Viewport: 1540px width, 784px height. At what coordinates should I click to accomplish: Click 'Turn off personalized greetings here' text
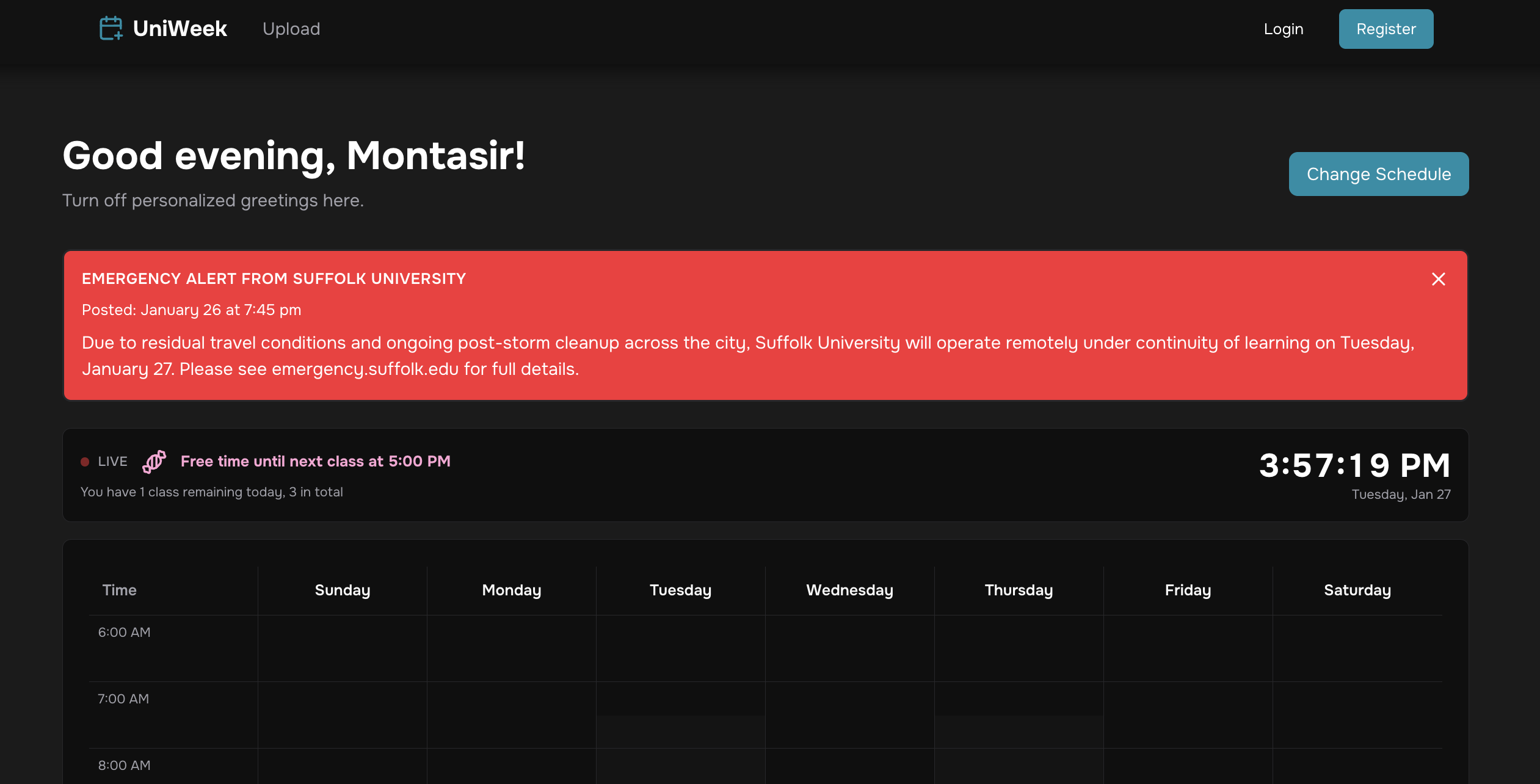(212, 200)
